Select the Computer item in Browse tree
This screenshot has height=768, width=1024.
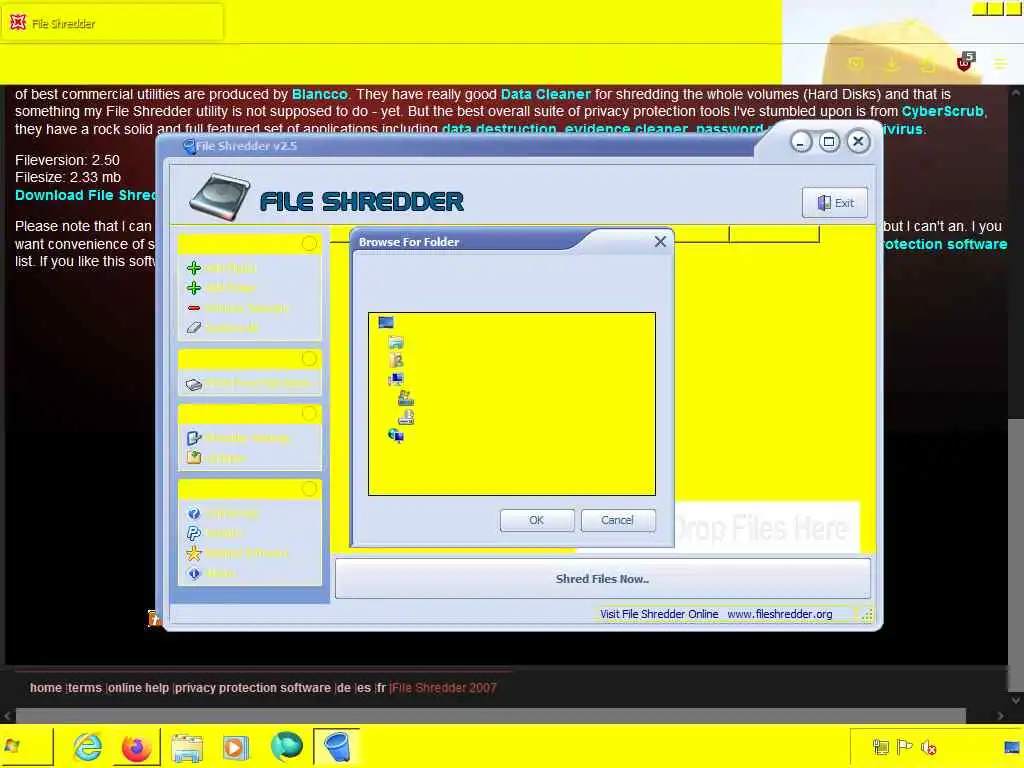[396, 379]
